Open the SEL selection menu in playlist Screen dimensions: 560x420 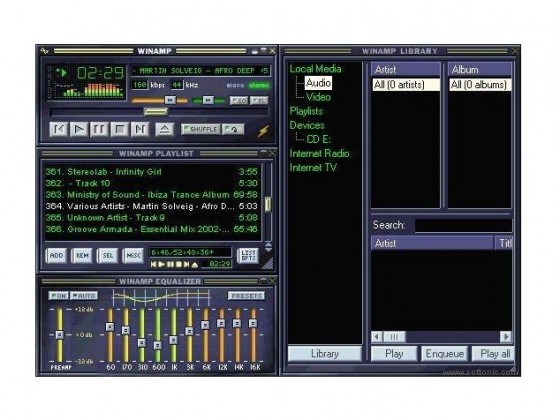point(108,255)
